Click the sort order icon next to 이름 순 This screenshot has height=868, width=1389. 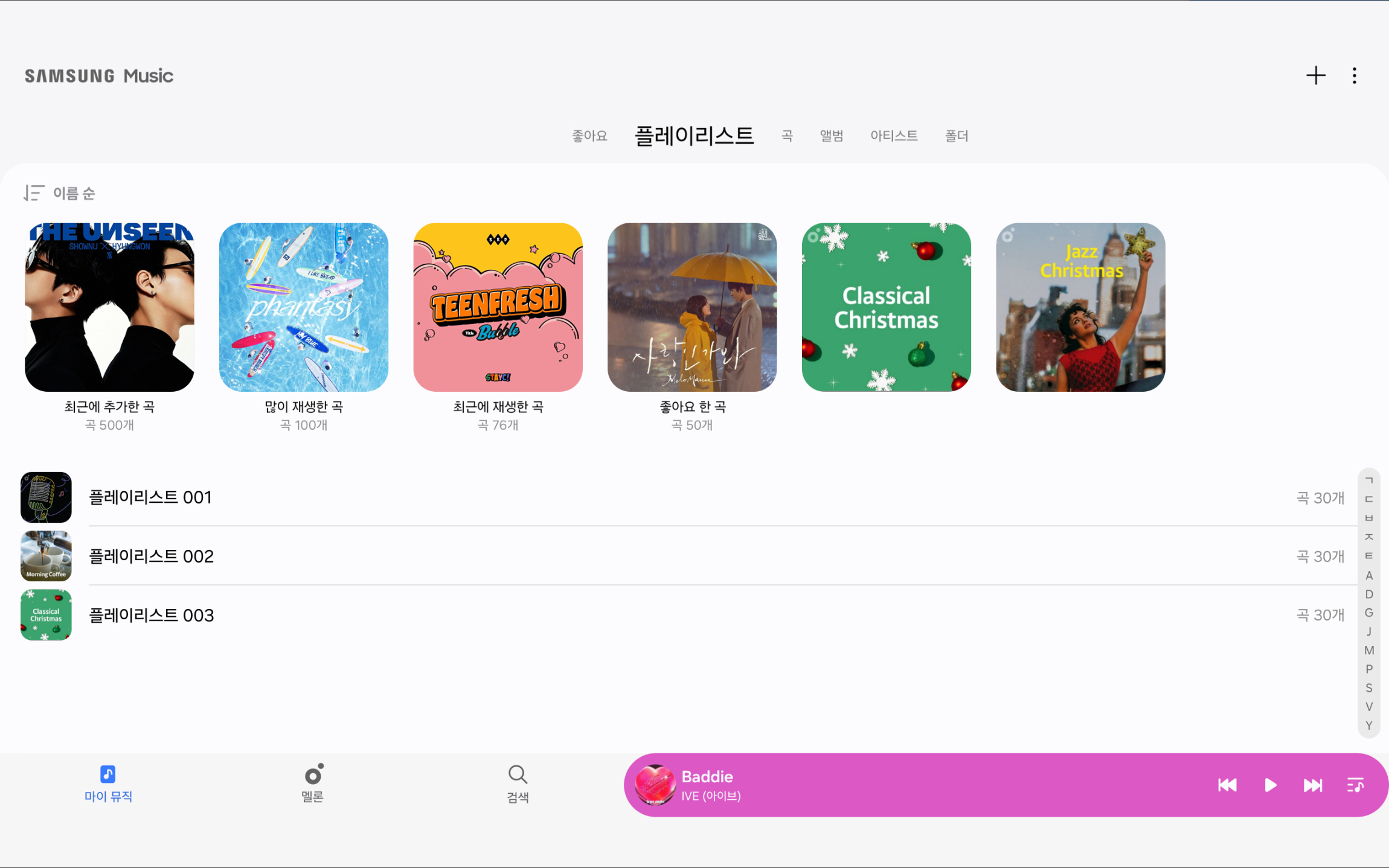click(x=33, y=193)
